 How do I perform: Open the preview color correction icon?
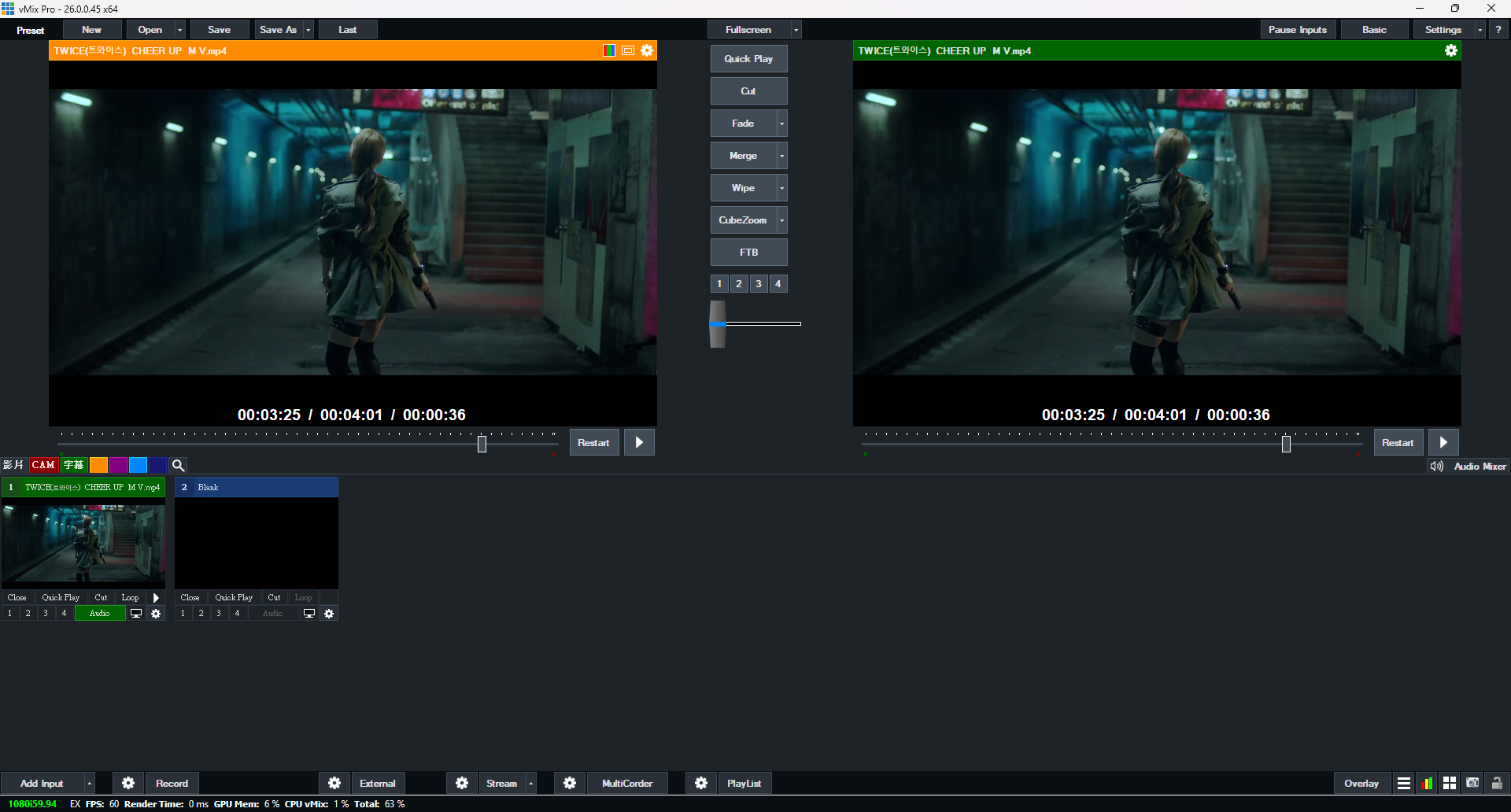(609, 50)
